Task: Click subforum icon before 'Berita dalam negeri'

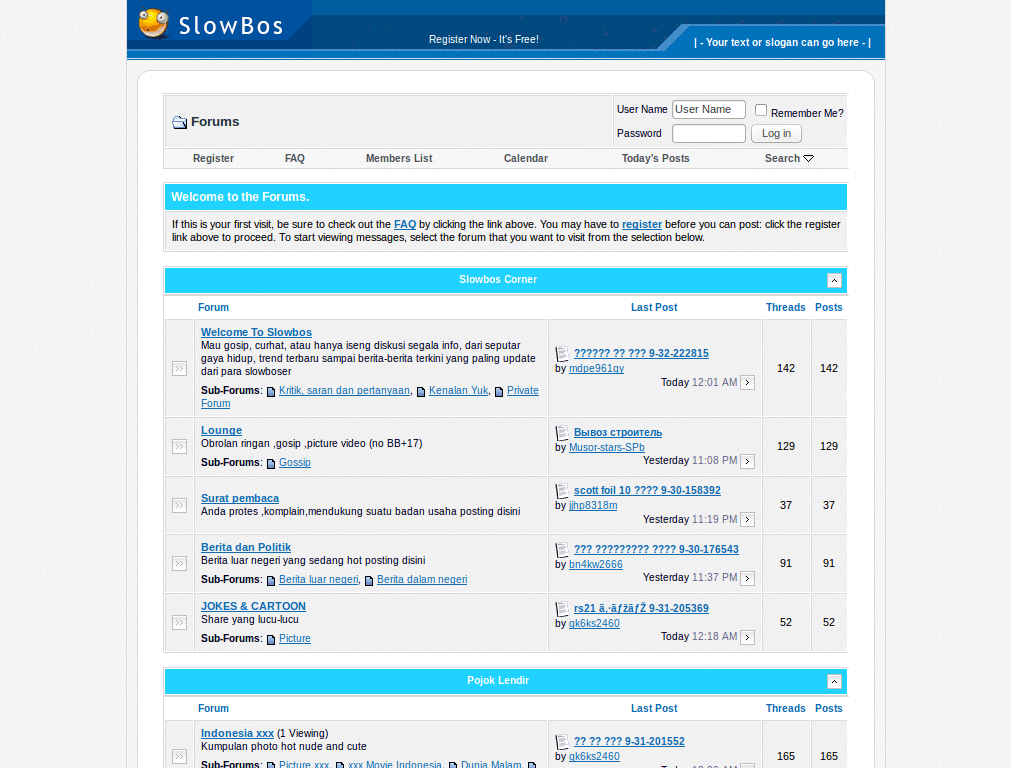Action: (369, 581)
